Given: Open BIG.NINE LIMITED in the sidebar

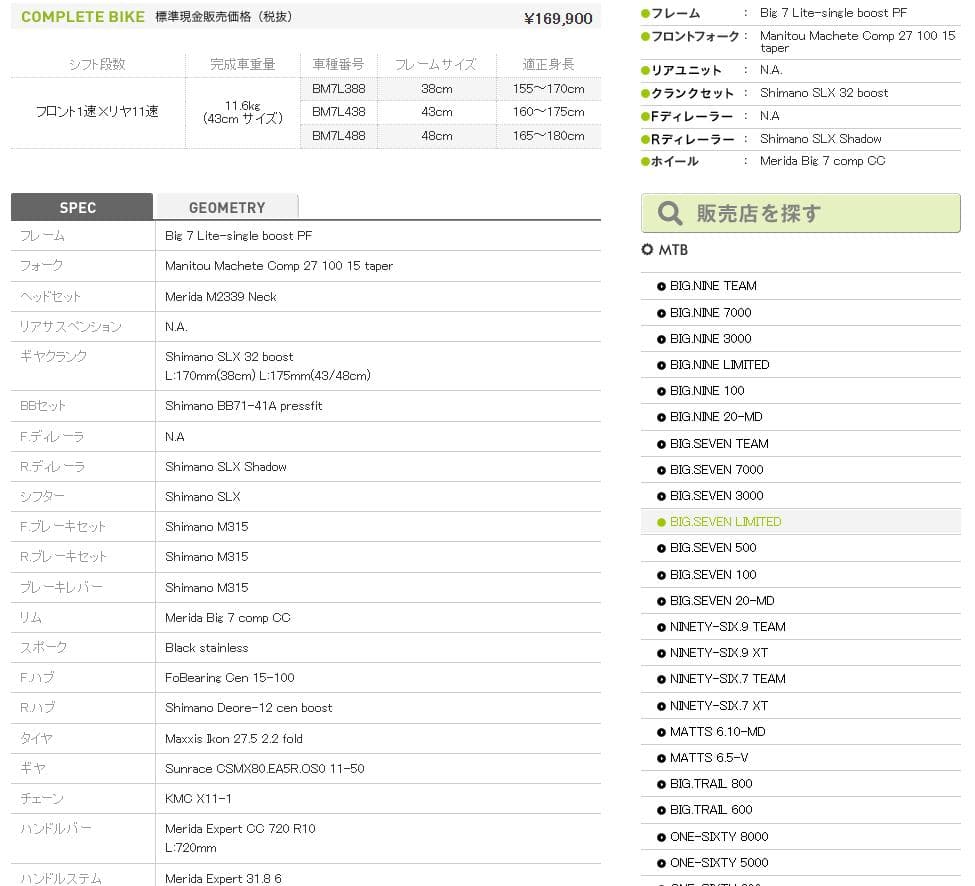Looking at the screenshot, I should [719, 364].
